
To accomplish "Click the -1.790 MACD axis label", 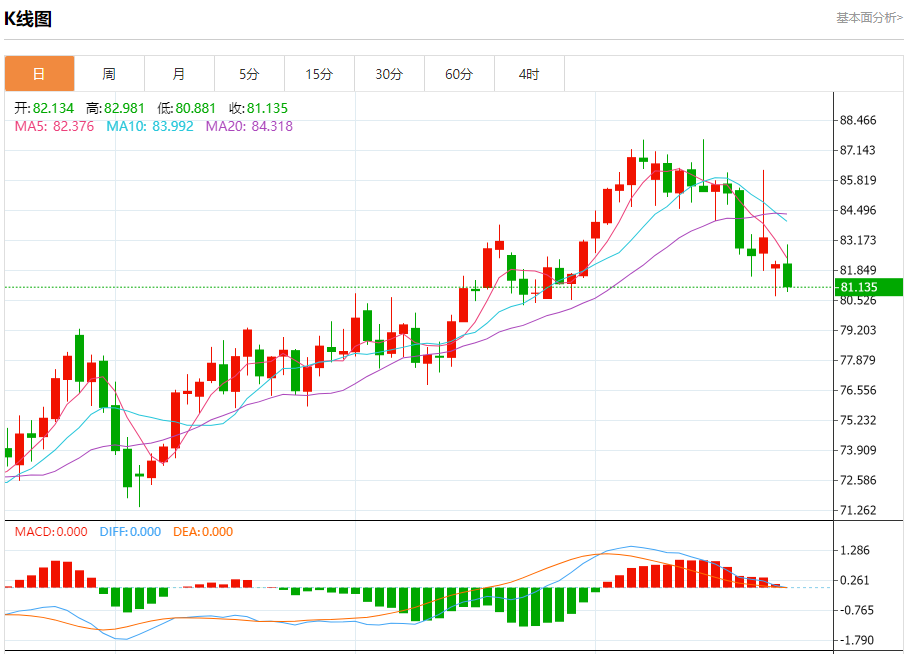I will (x=855, y=640).
